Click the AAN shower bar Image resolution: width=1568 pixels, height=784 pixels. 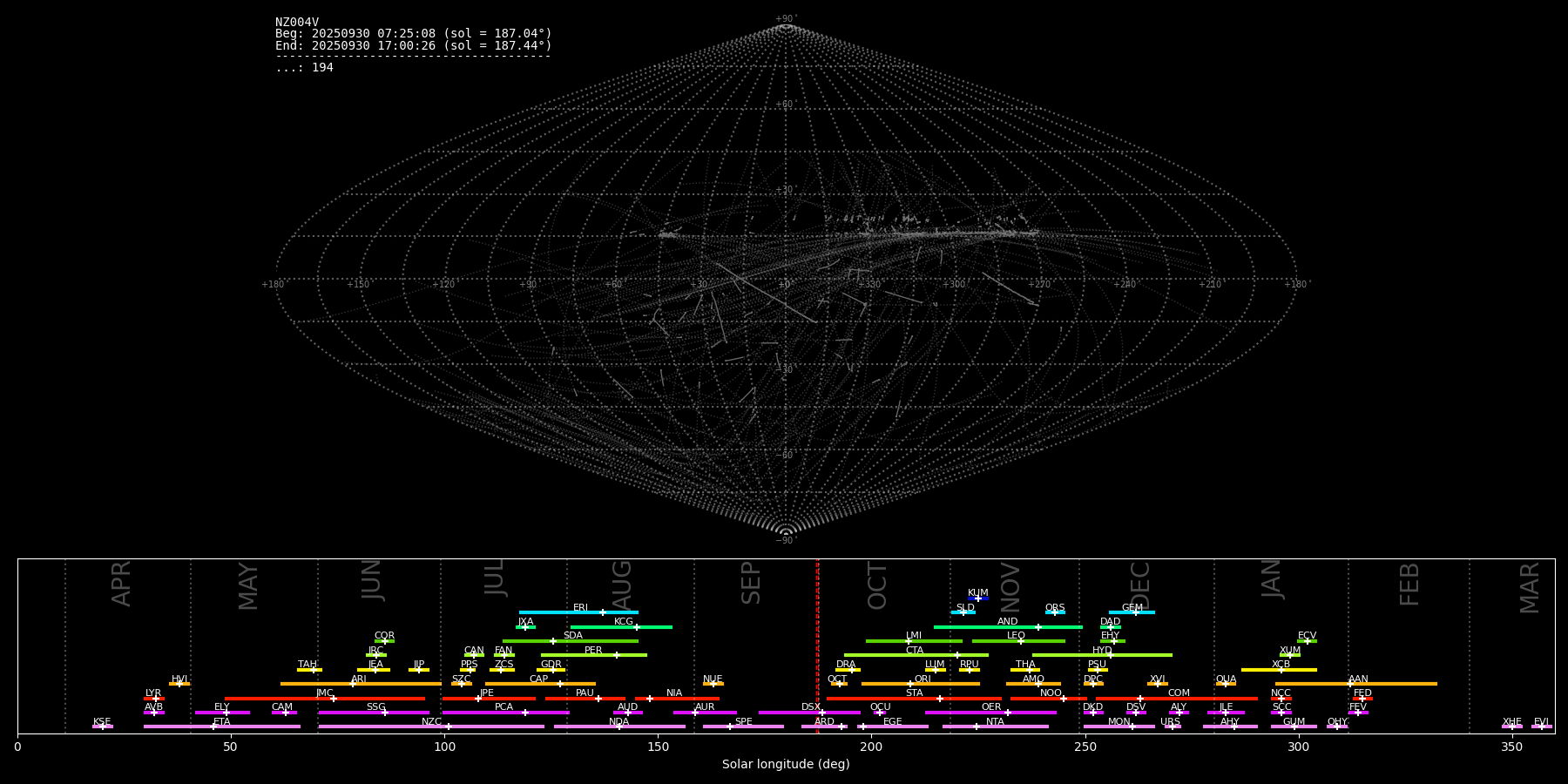pyautogui.click(x=1356, y=684)
